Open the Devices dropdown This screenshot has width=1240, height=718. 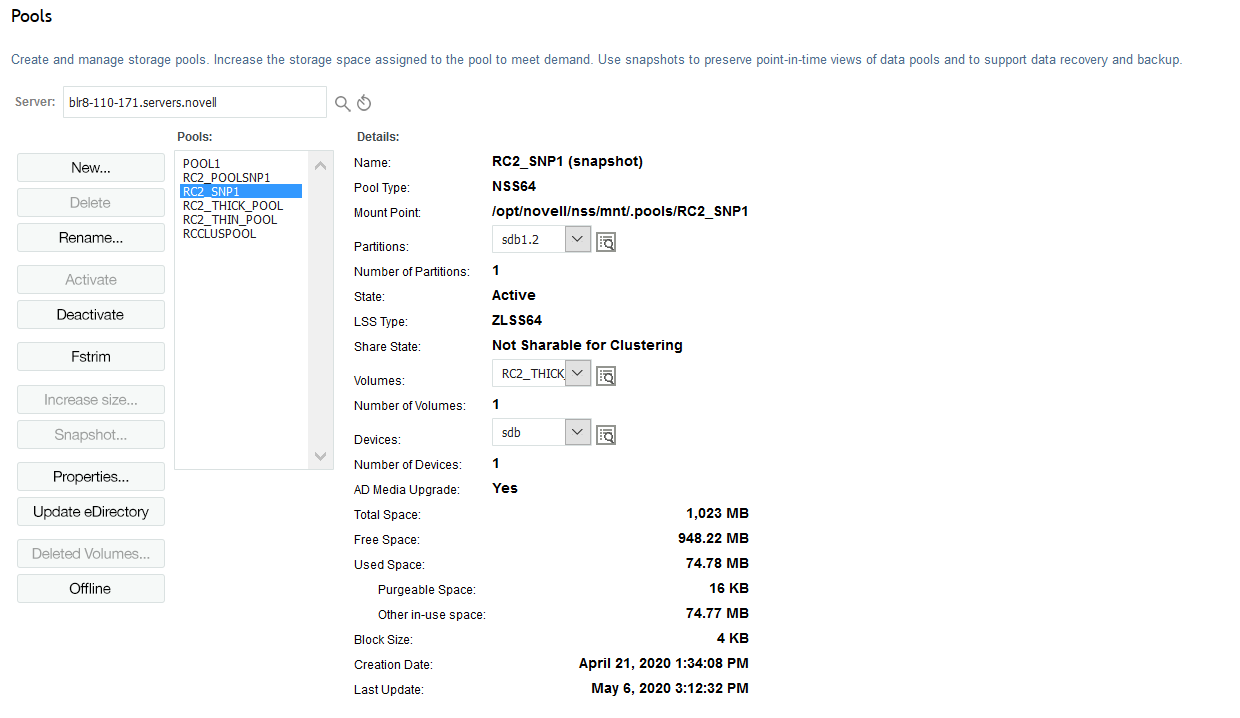[x=577, y=433]
